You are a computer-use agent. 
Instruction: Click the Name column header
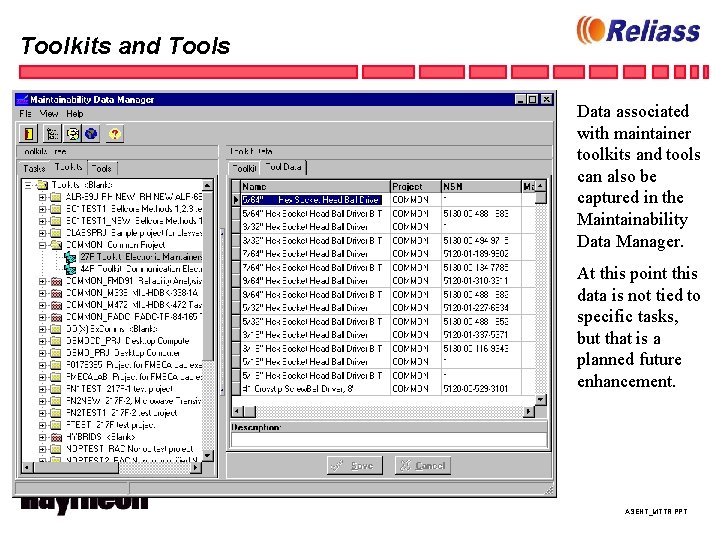pyautogui.click(x=315, y=186)
